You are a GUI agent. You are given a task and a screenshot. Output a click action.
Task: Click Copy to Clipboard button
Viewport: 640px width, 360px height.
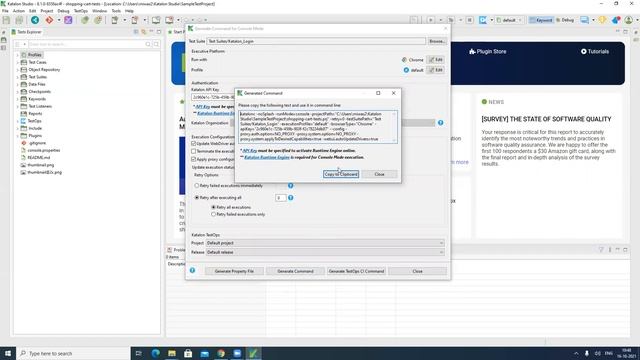pos(341,174)
